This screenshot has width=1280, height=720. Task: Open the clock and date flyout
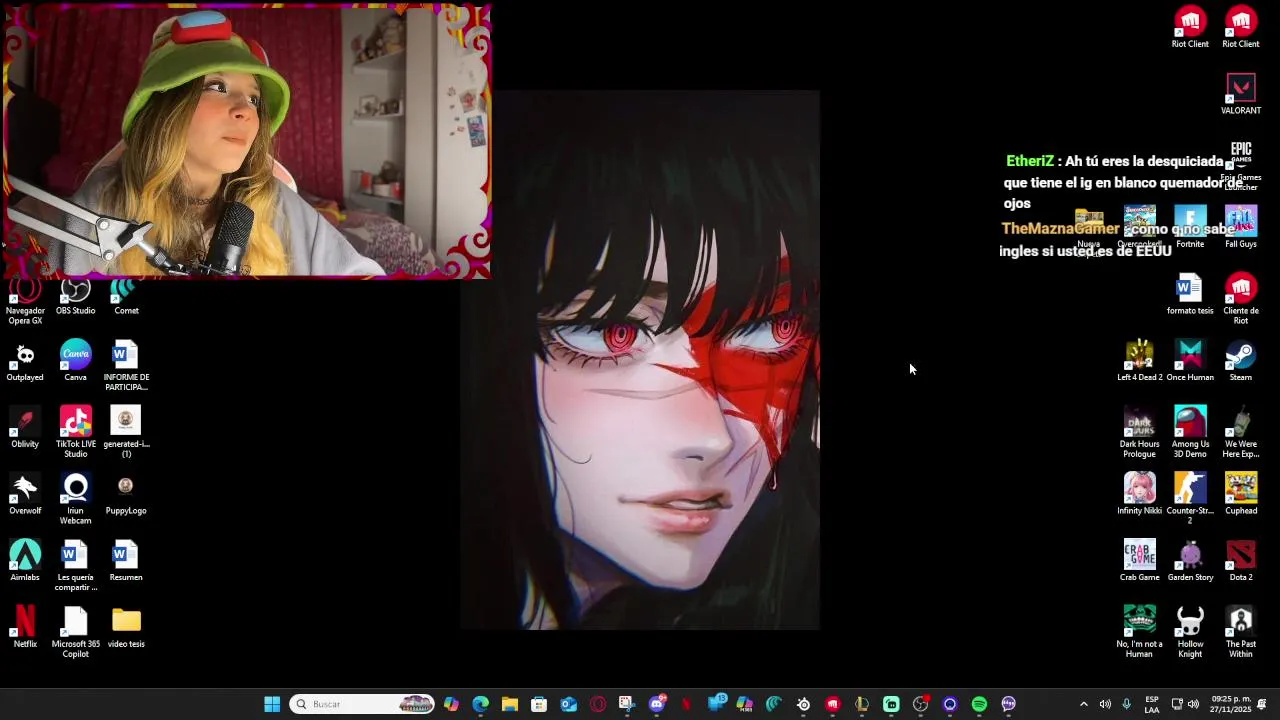tap(1231, 704)
